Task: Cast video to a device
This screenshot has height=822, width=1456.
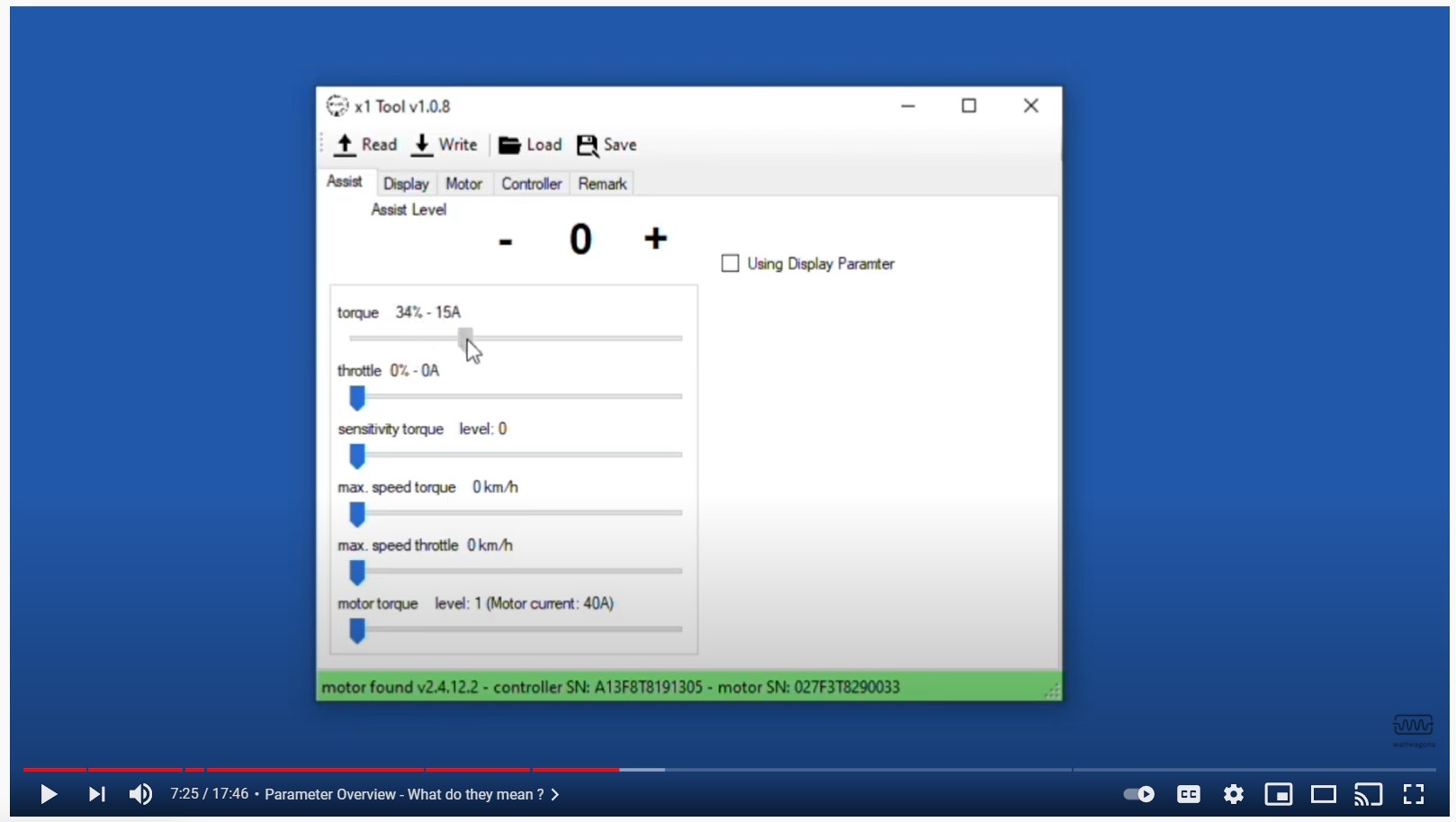Action: click(x=1368, y=794)
